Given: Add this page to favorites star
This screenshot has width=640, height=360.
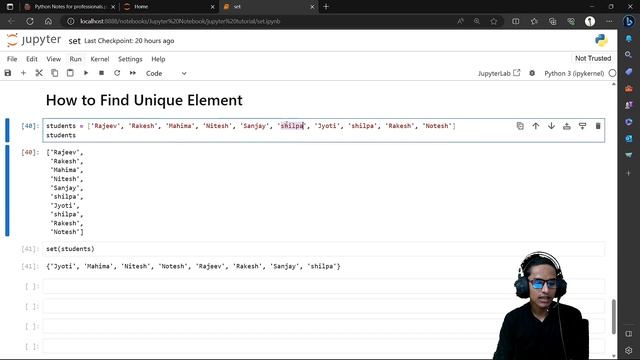Looking at the screenshot, I should [x=494, y=21].
